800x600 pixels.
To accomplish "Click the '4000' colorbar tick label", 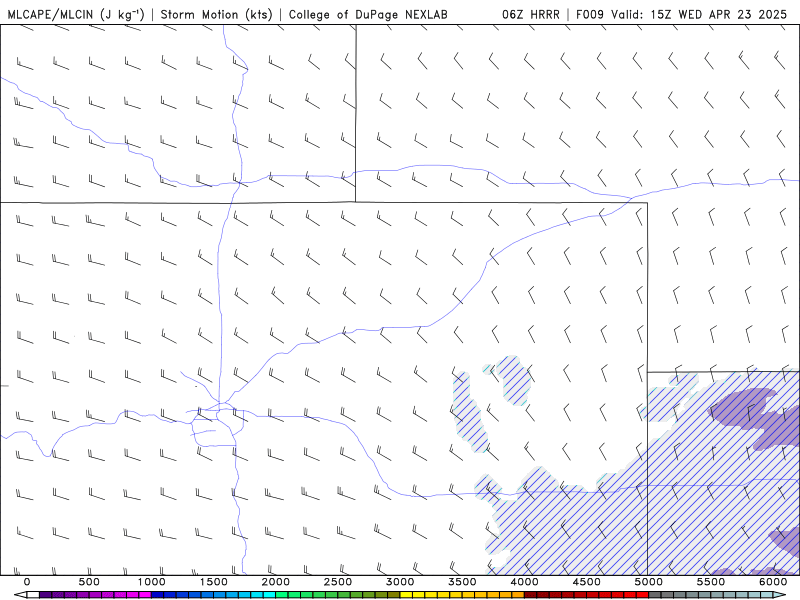I will (524, 582).
